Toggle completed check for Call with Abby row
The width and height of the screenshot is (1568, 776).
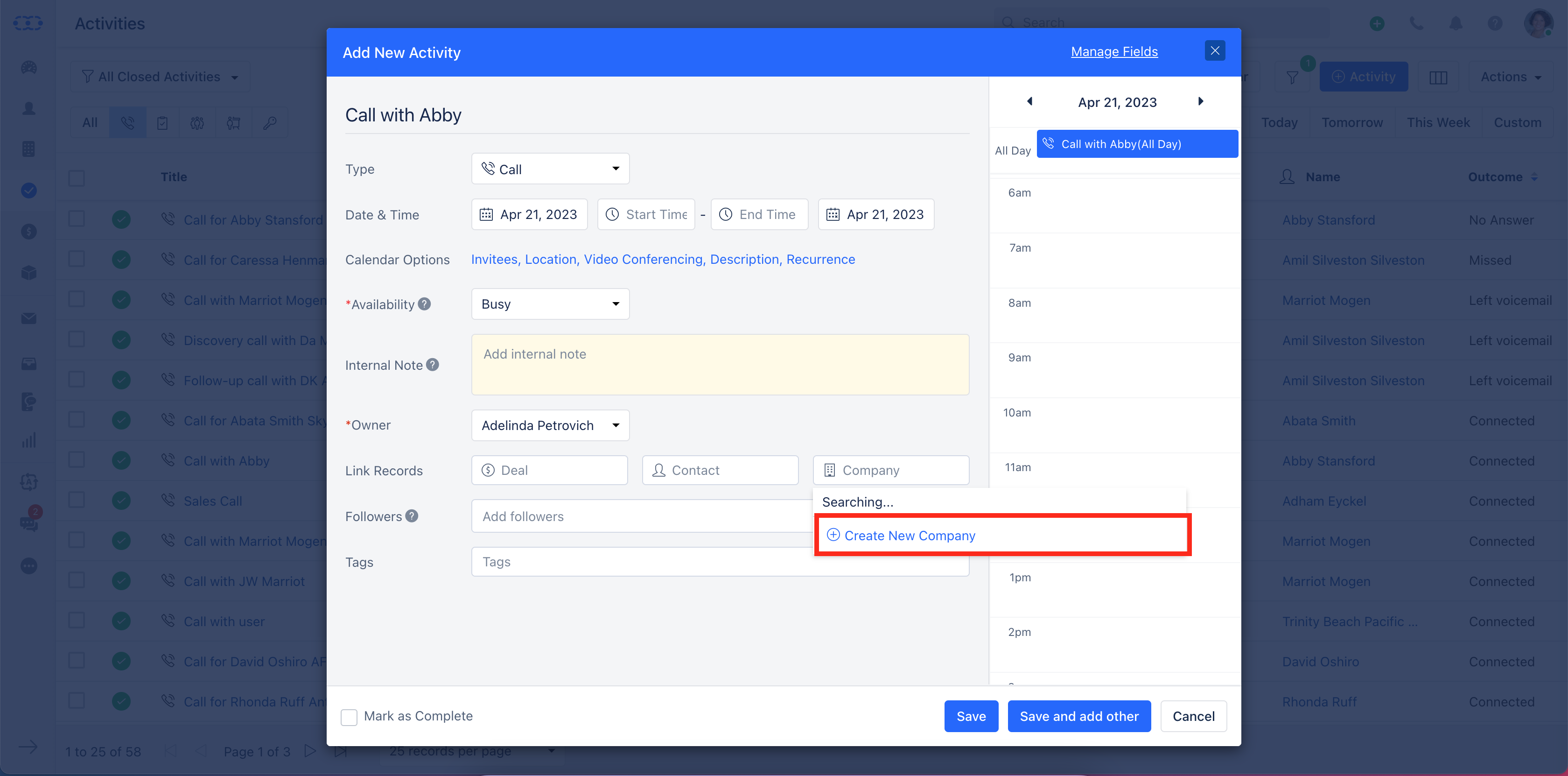121,460
